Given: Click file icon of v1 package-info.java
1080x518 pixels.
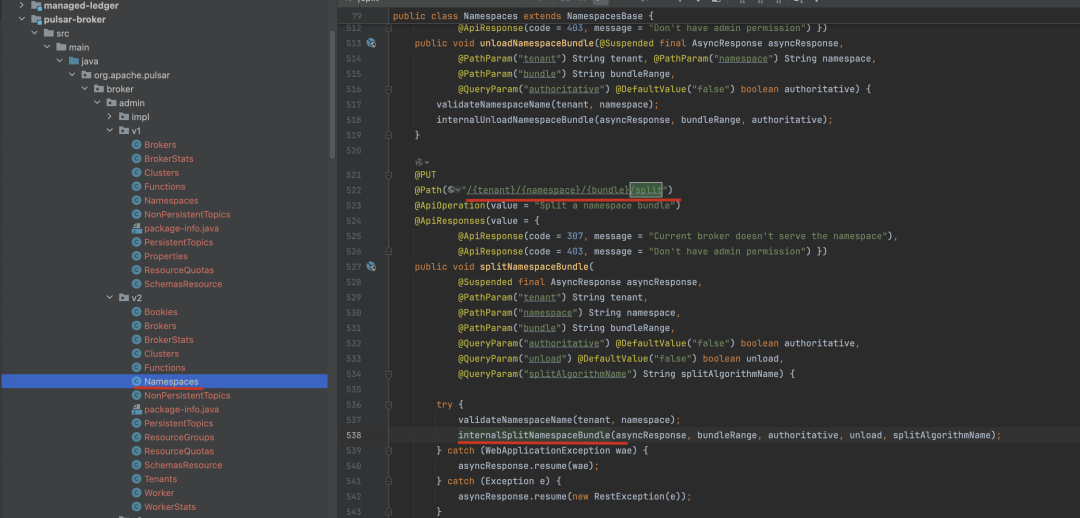Looking at the screenshot, I should [136, 229].
